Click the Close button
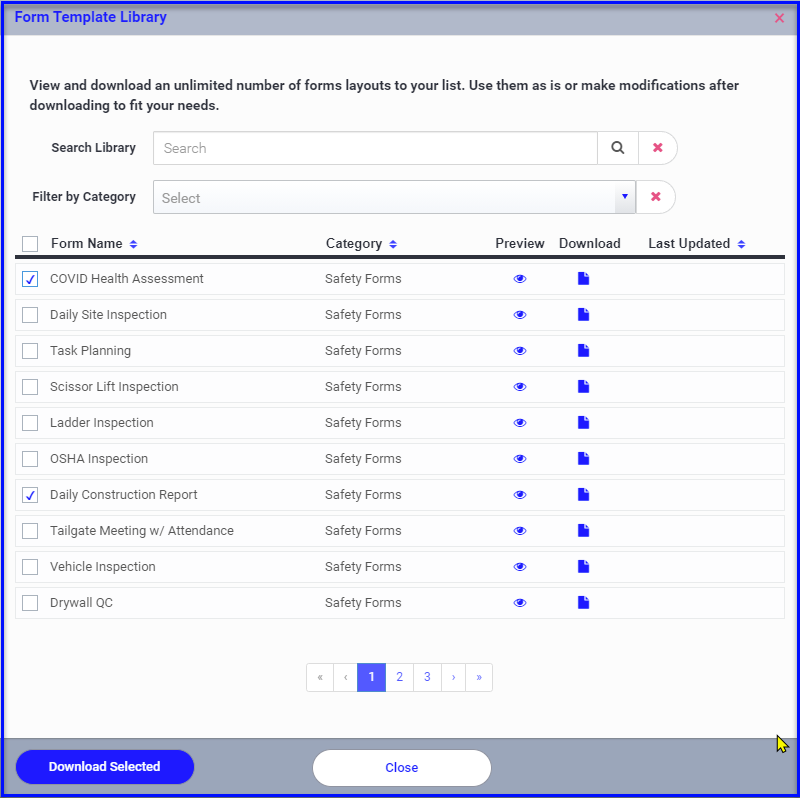The width and height of the screenshot is (800, 798). (x=402, y=767)
